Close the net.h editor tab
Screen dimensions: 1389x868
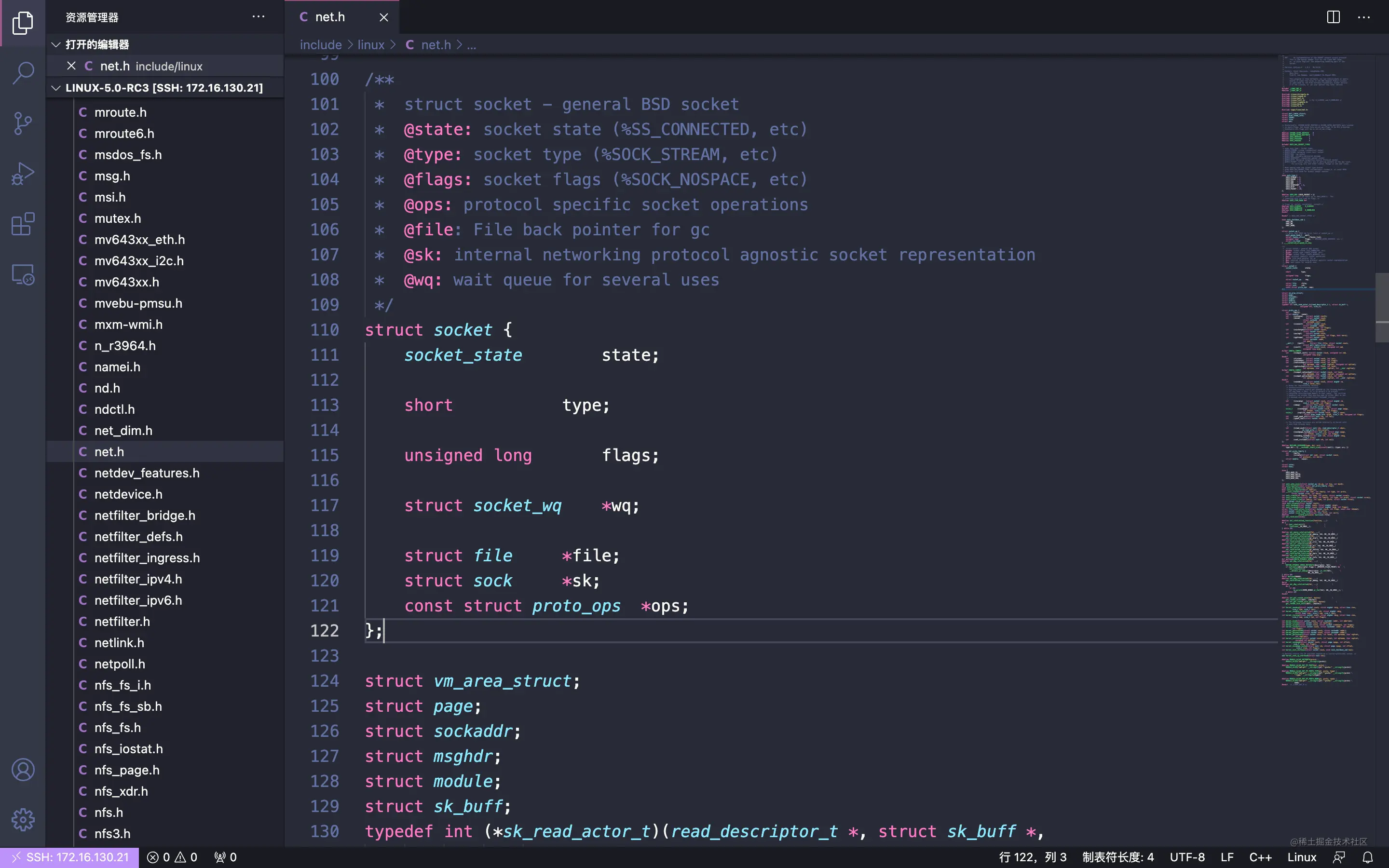point(384,17)
